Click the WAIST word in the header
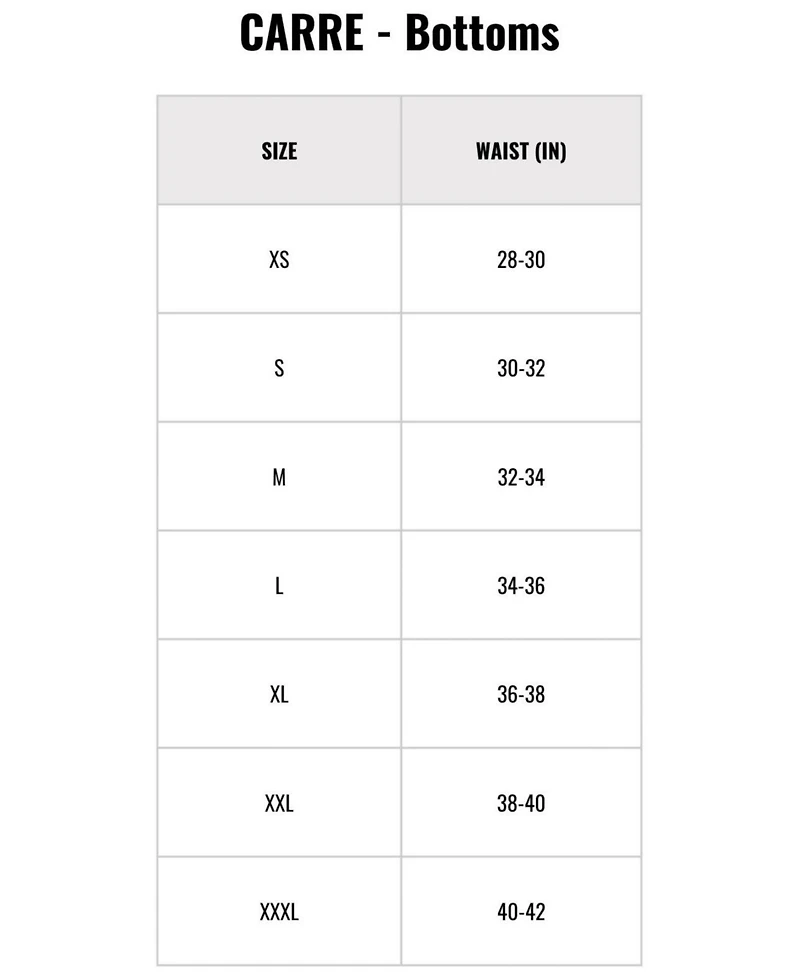The height and width of the screenshot is (978, 800). click(502, 151)
